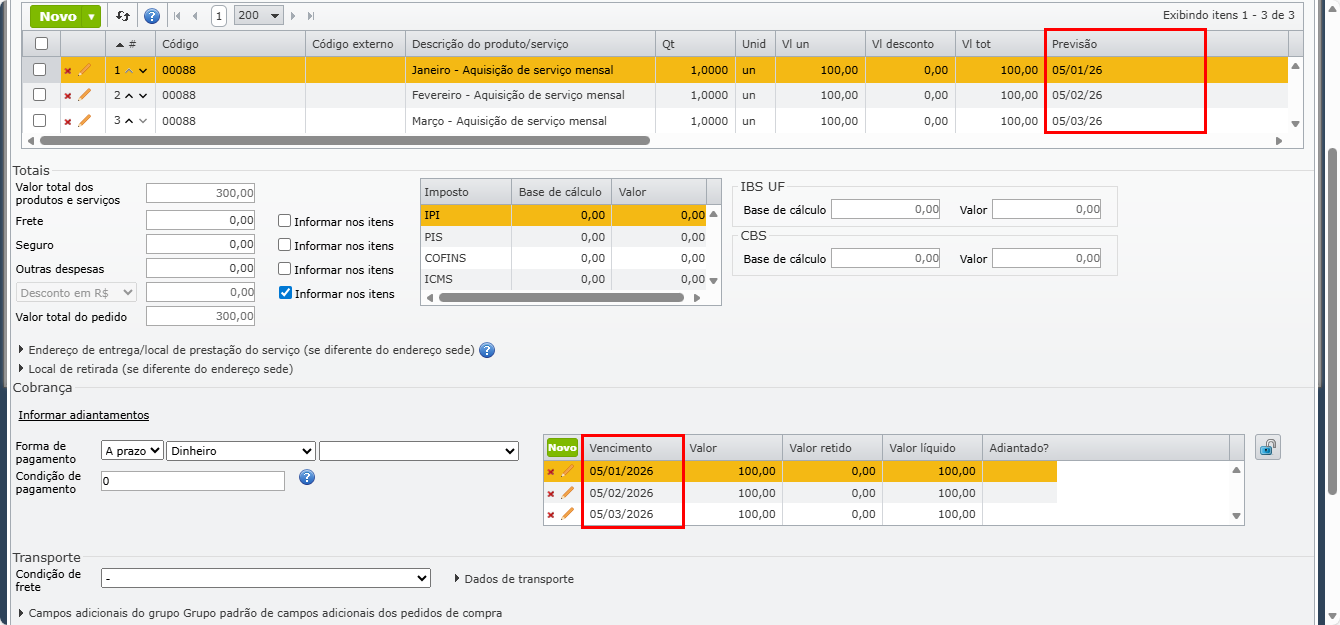Enable Informar nos itens for Frete
This screenshot has height=625, width=1340.
coord(285,221)
